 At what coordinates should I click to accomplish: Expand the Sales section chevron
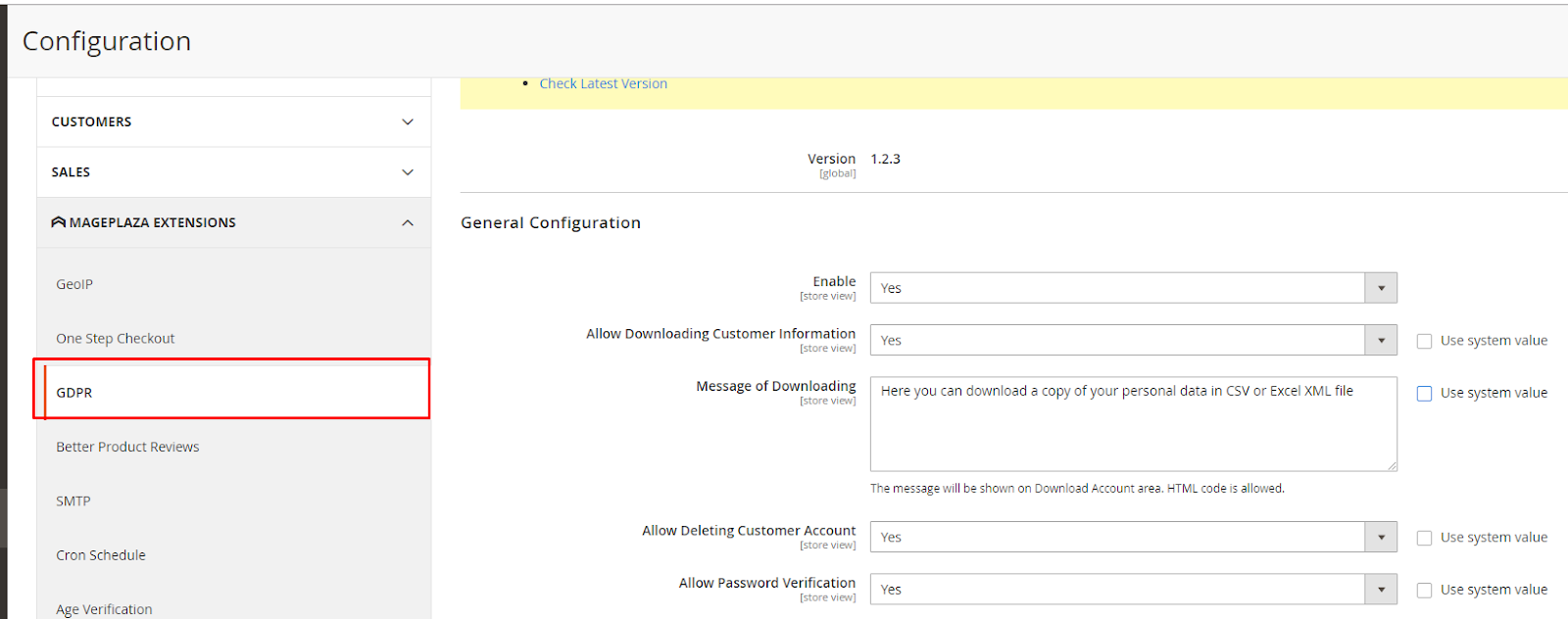408,172
